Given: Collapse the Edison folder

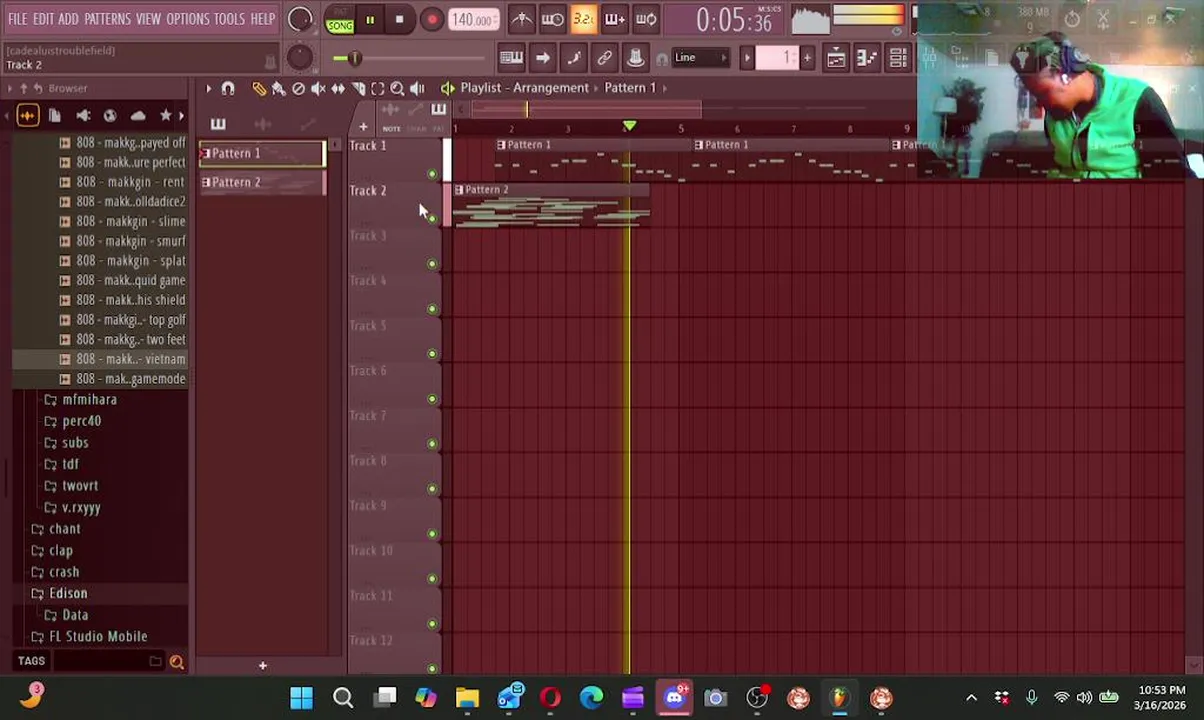Looking at the screenshot, I should click(x=68, y=593).
